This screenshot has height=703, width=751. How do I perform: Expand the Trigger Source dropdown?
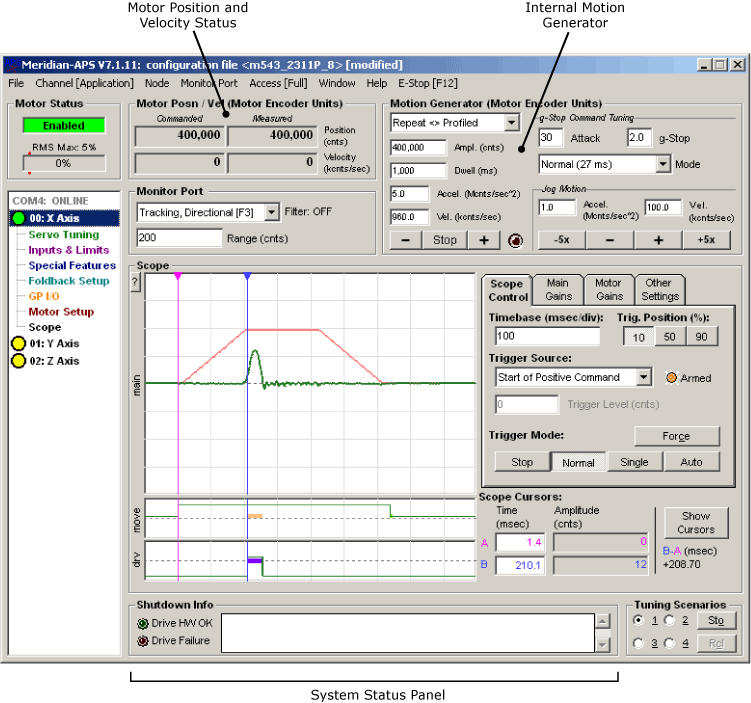pos(643,377)
